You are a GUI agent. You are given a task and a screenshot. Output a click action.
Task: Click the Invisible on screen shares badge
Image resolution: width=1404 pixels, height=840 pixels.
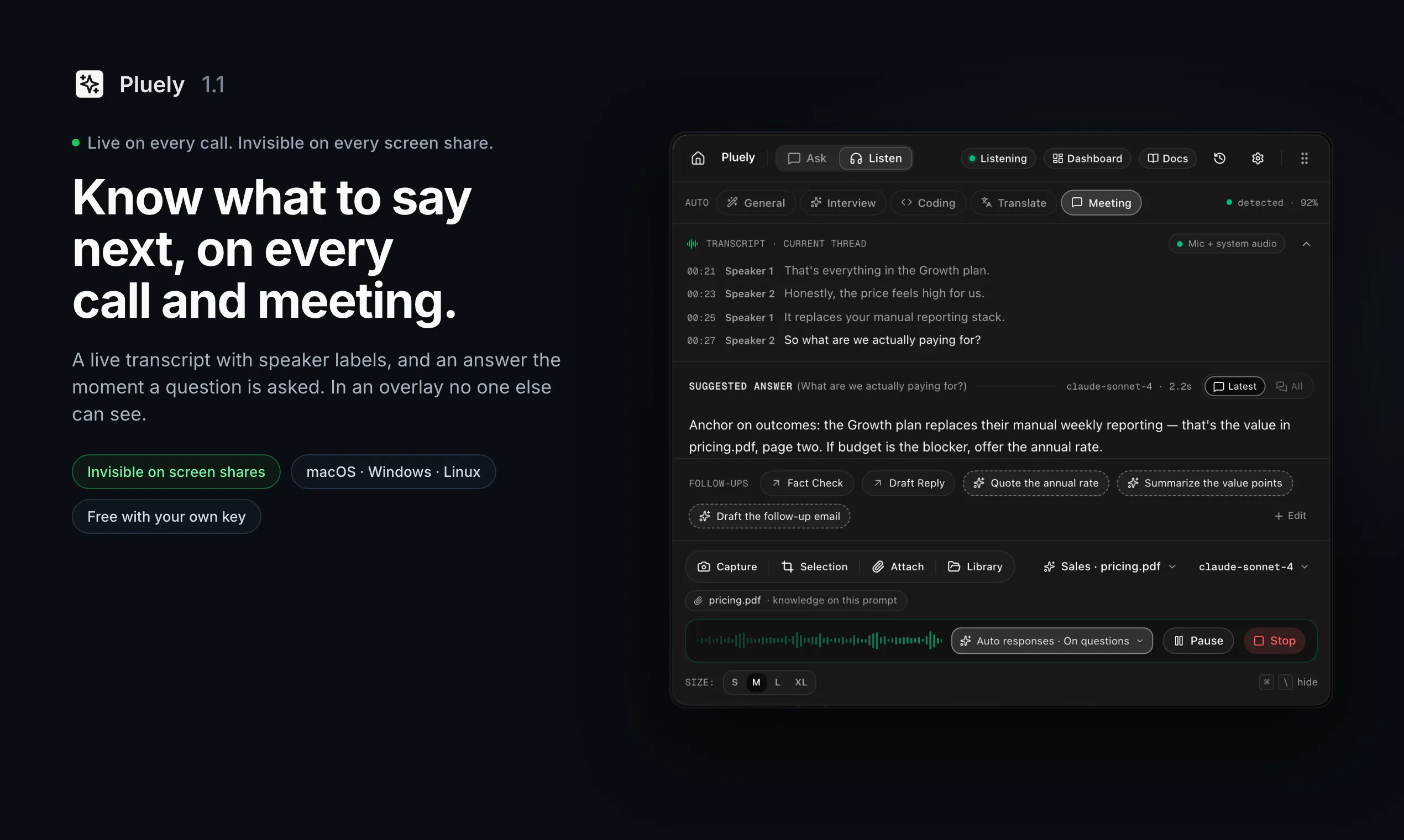click(x=176, y=471)
